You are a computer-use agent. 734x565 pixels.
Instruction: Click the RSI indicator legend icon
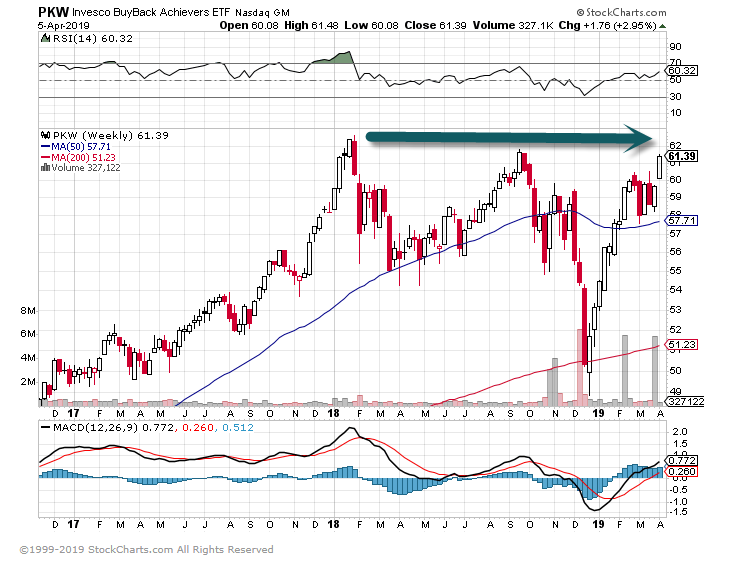[45, 38]
